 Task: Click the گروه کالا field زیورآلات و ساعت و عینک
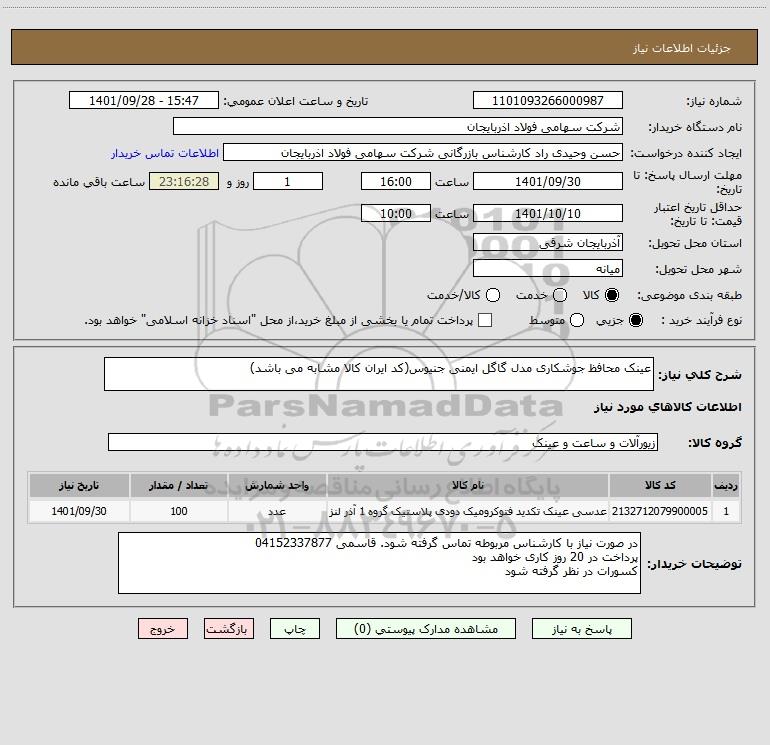coord(383,442)
